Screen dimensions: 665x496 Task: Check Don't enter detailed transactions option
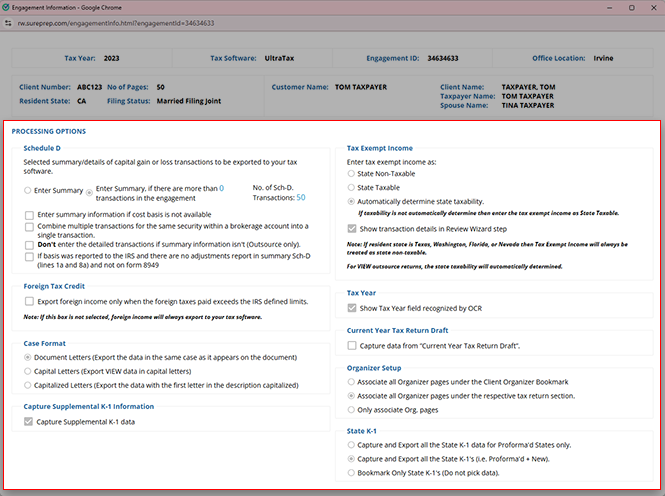[29, 245]
